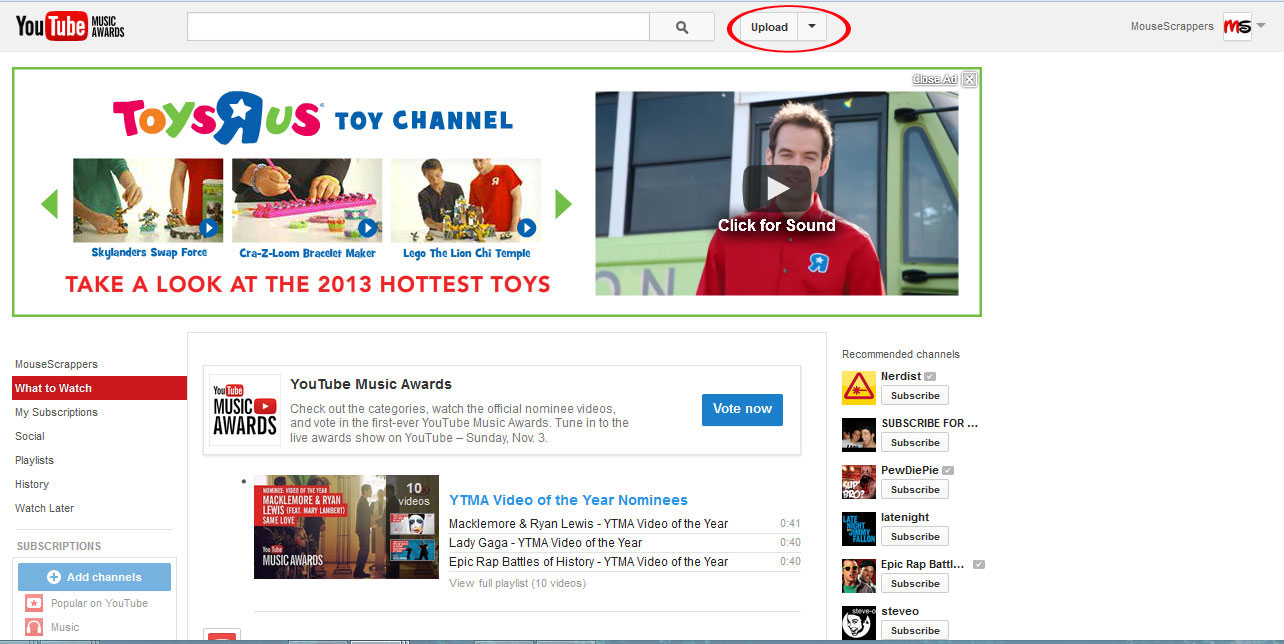
Task: Open Playlists in the sidebar
Action: [x=34, y=460]
